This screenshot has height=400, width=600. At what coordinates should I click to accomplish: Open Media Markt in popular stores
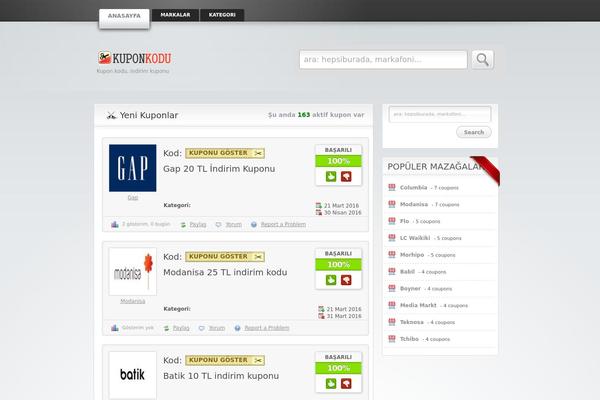tap(418, 305)
